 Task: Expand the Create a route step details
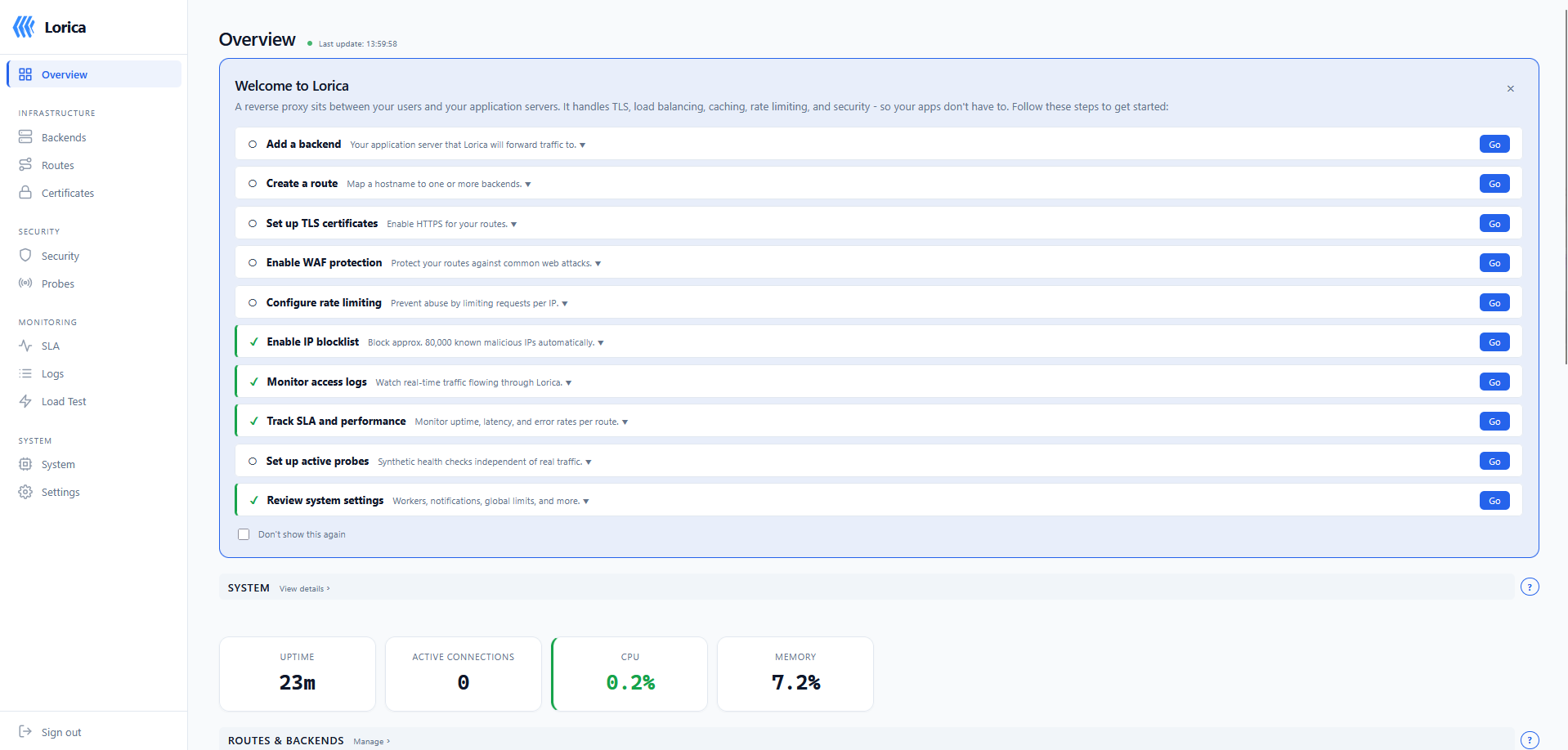[528, 185]
